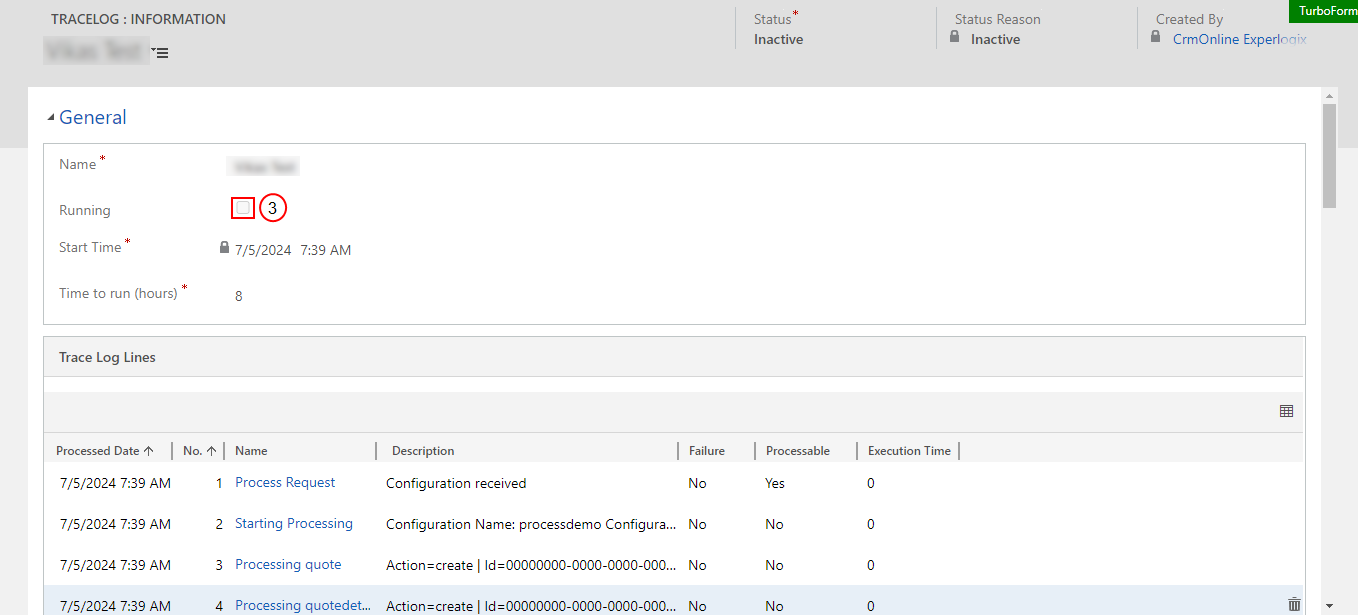Click the scrollbar up arrow

coord(1329,96)
